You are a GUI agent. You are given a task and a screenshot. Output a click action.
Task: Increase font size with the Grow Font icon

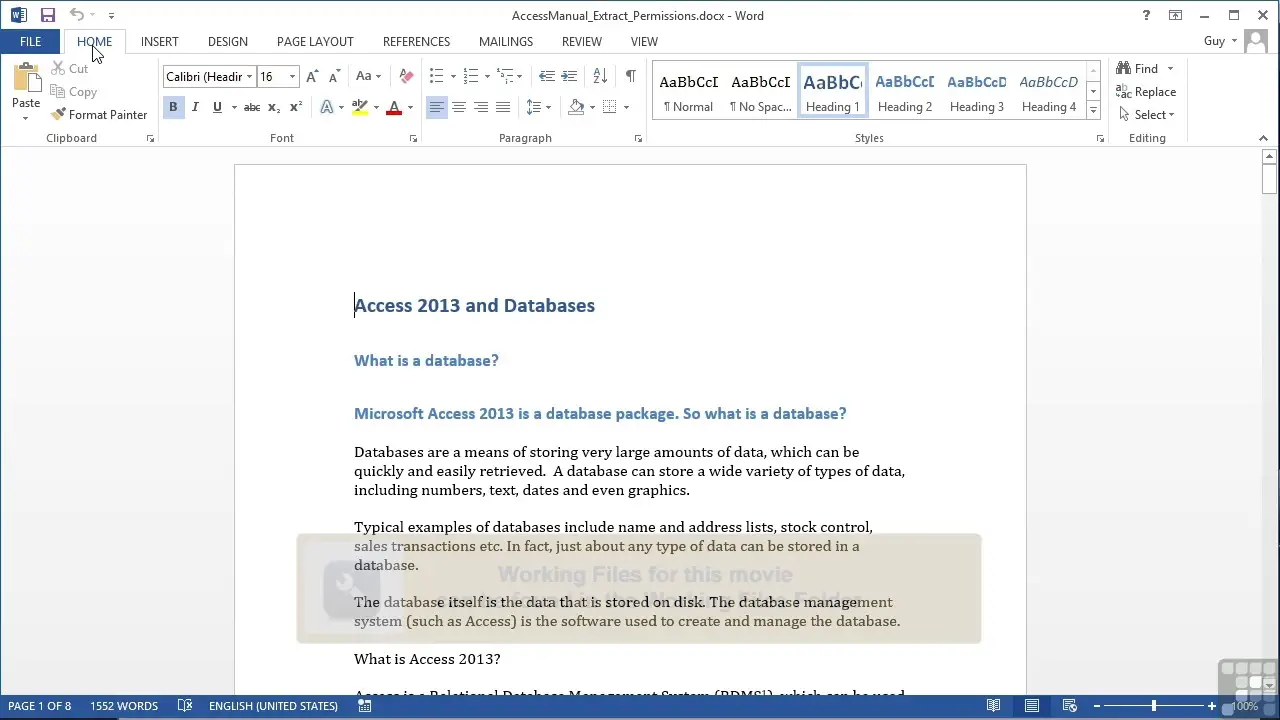pyautogui.click(x=312, y=77)
